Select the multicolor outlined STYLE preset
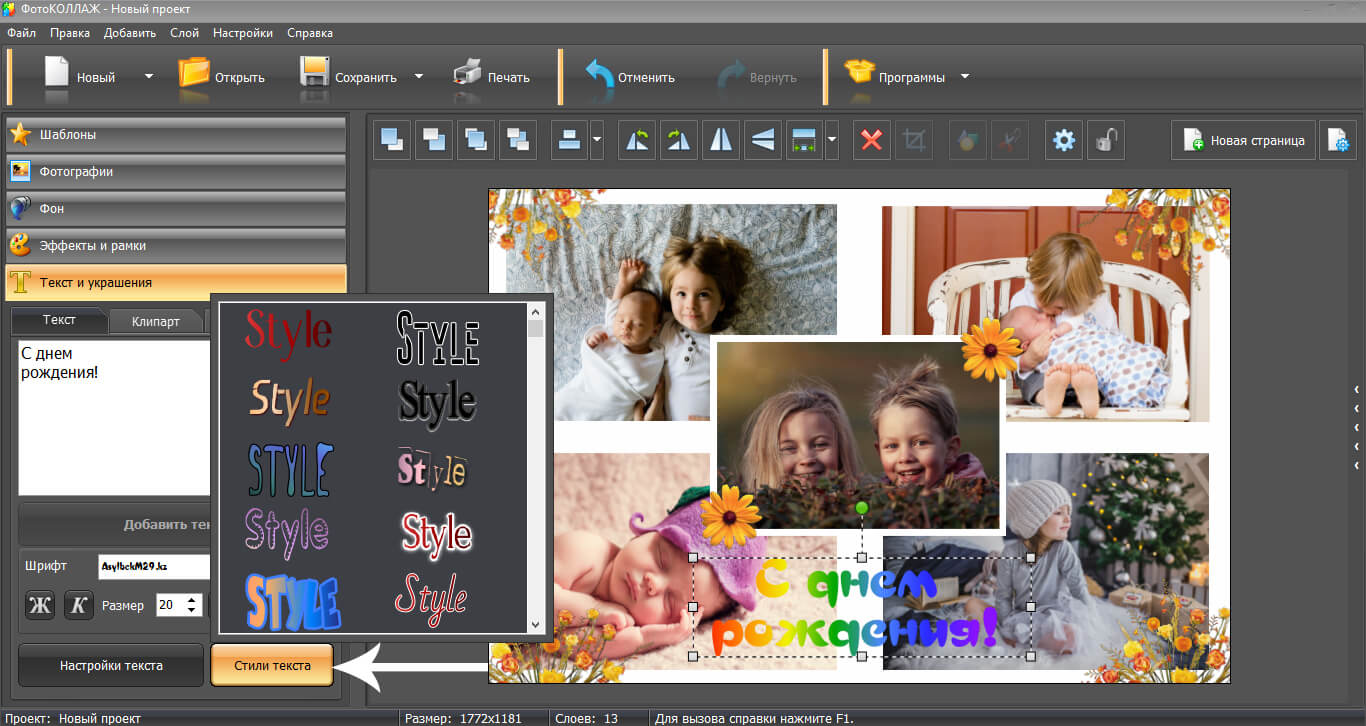This screenshot has height=726, width=1366. point(289,468)
